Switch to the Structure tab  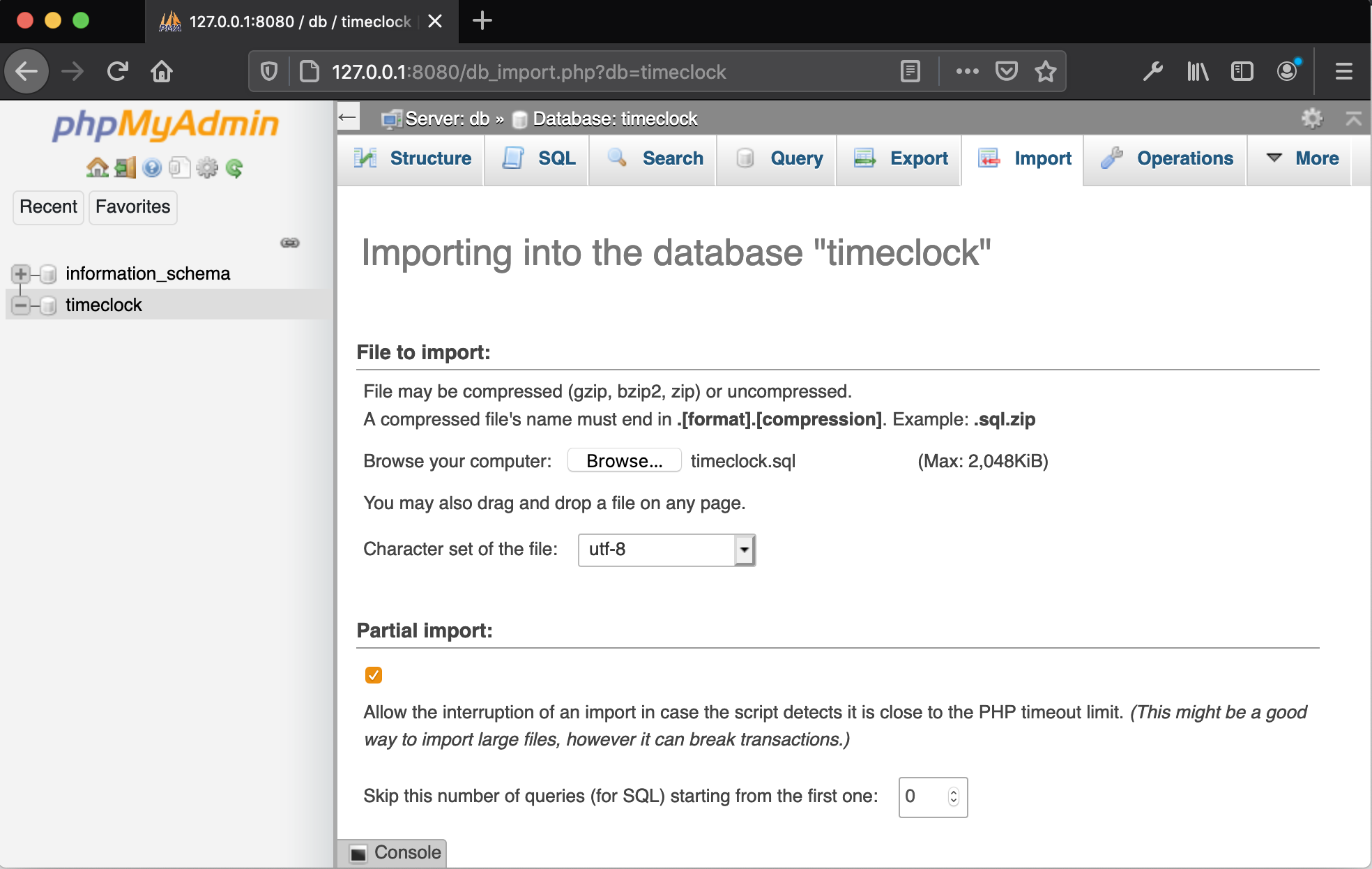coord(413,158)
